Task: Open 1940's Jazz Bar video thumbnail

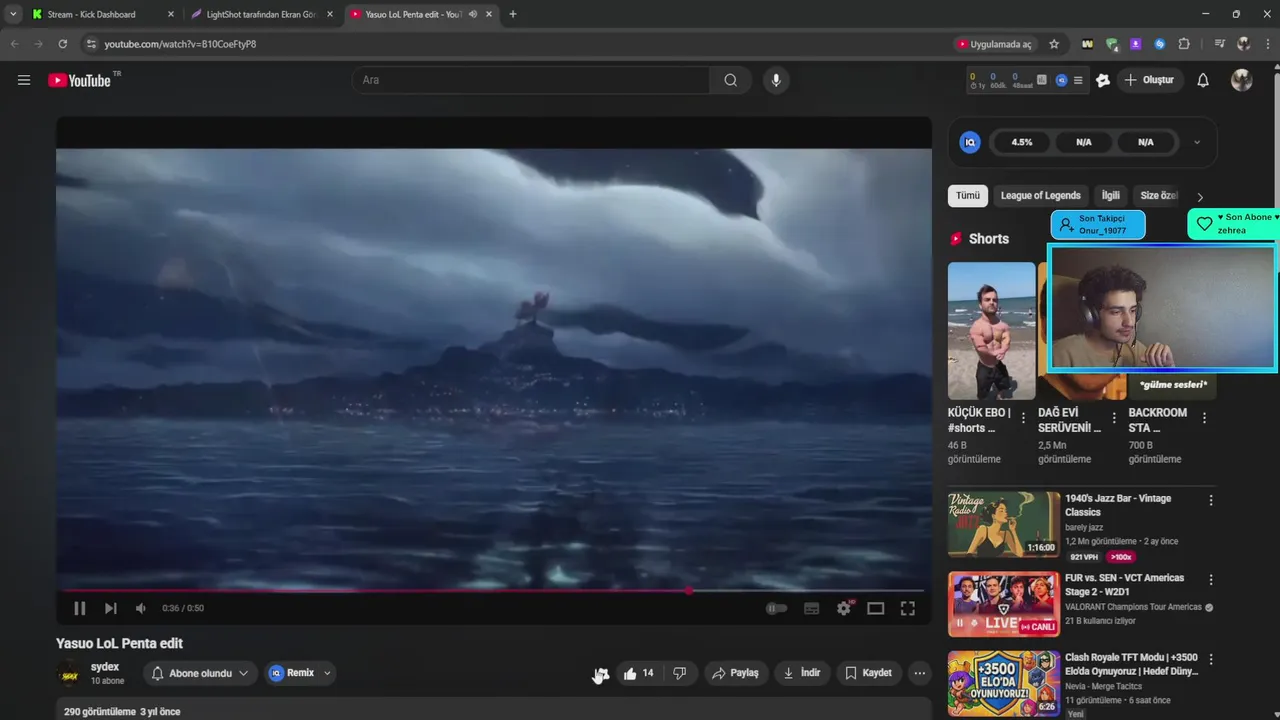Action: click(1004, 523)
